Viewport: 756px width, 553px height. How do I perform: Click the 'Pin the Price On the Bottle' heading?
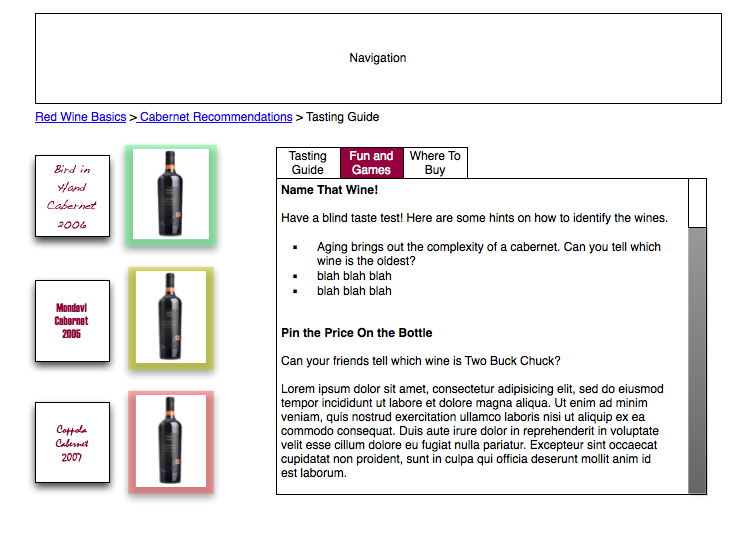point(356,333)
